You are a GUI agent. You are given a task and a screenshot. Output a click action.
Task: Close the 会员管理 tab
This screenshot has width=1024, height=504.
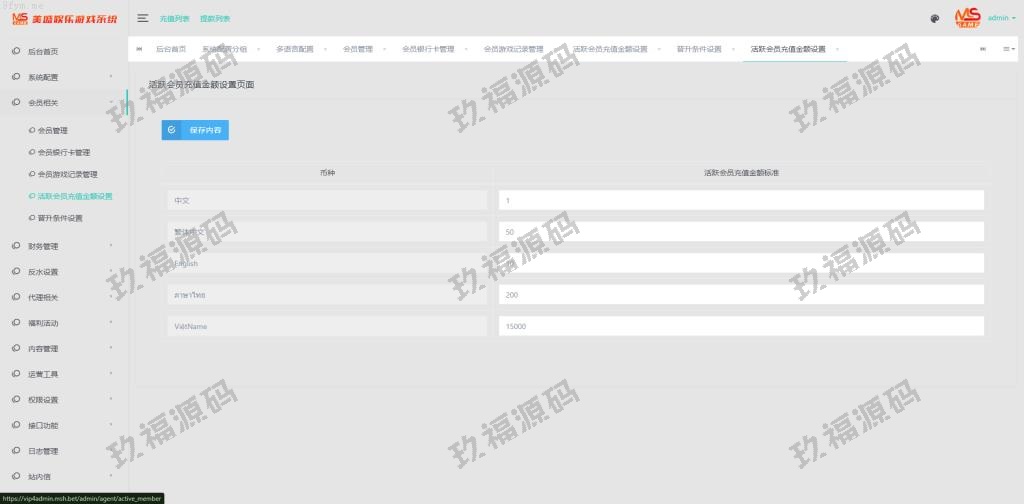[383, 49]
